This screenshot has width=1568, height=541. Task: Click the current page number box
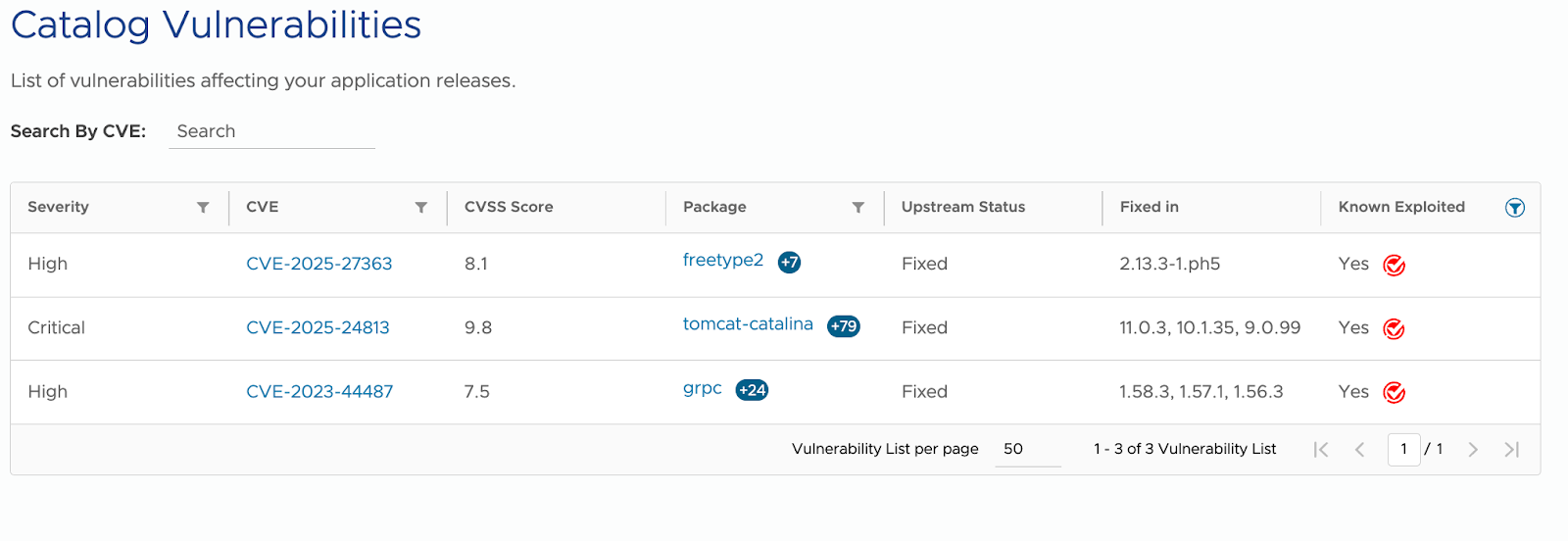pyautogui.click(x=1403, y=449)
